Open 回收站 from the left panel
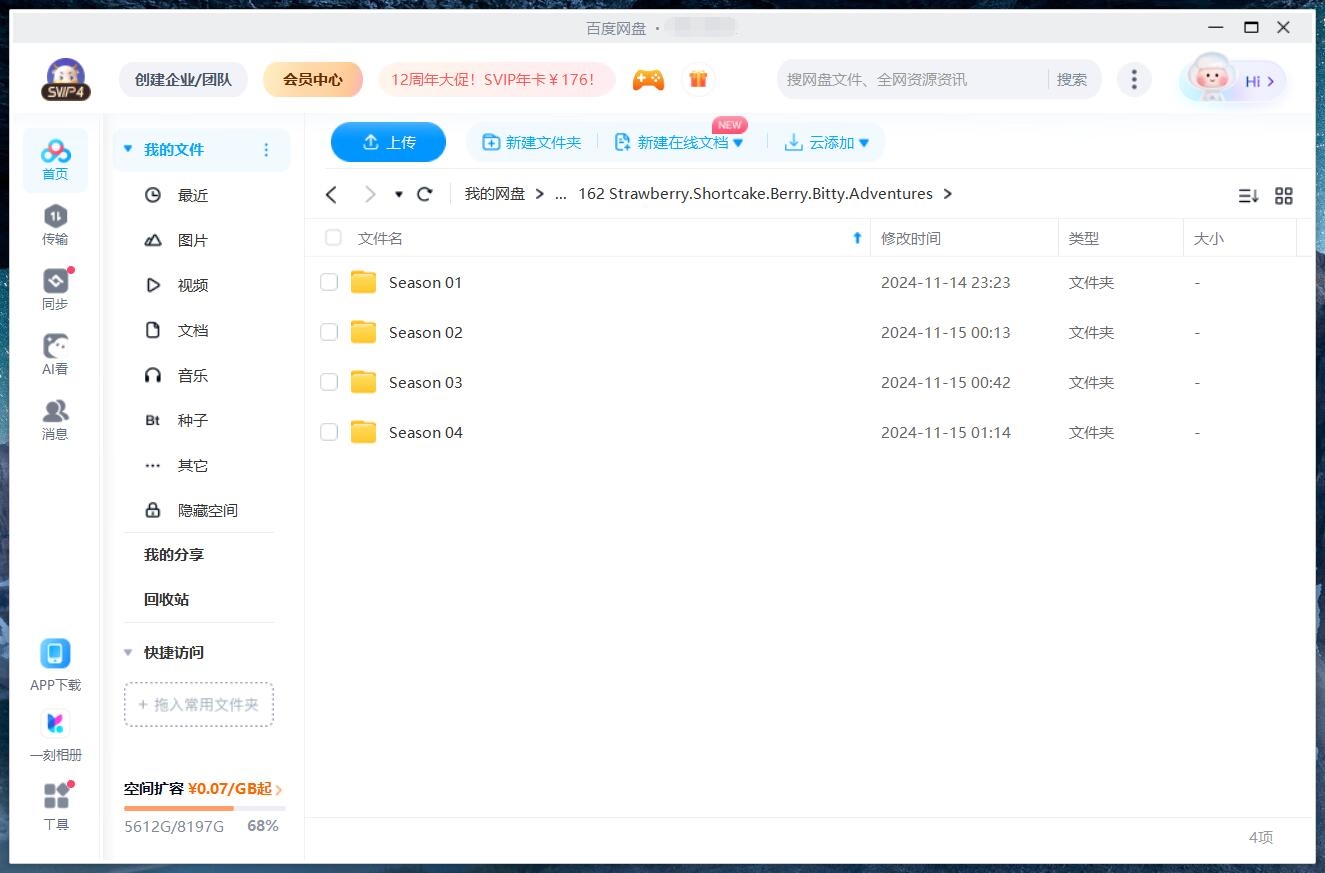 166,600
